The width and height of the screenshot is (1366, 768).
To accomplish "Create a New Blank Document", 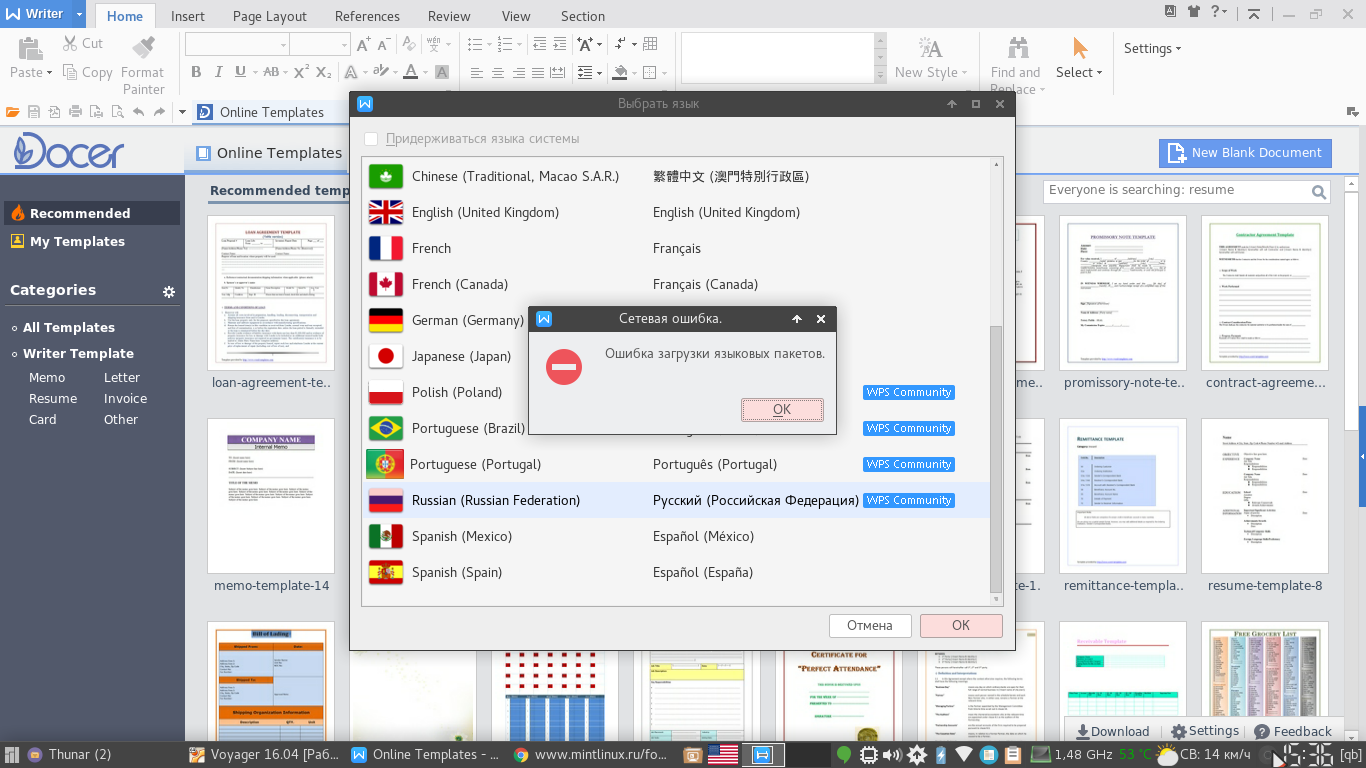I will (1245, 152).
